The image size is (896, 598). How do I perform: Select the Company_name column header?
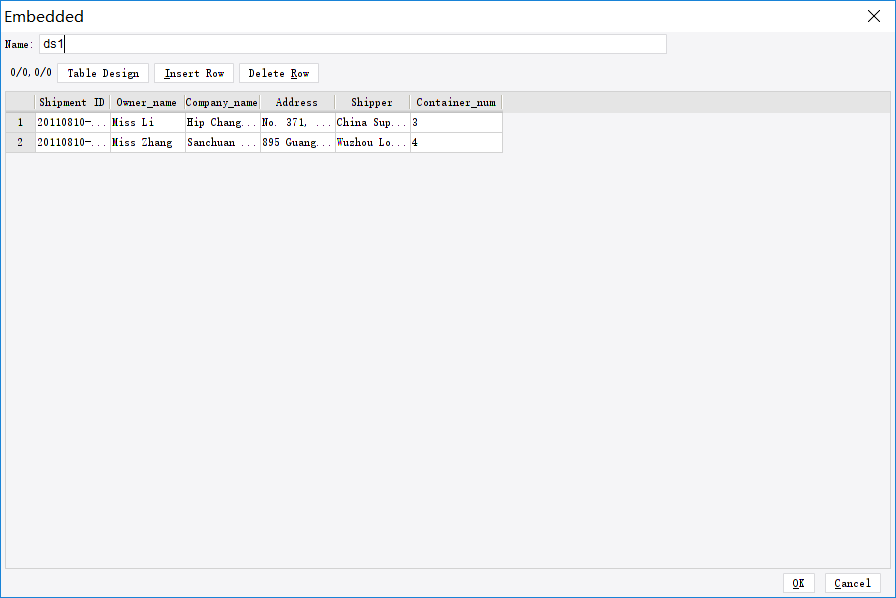click(221, 102)
